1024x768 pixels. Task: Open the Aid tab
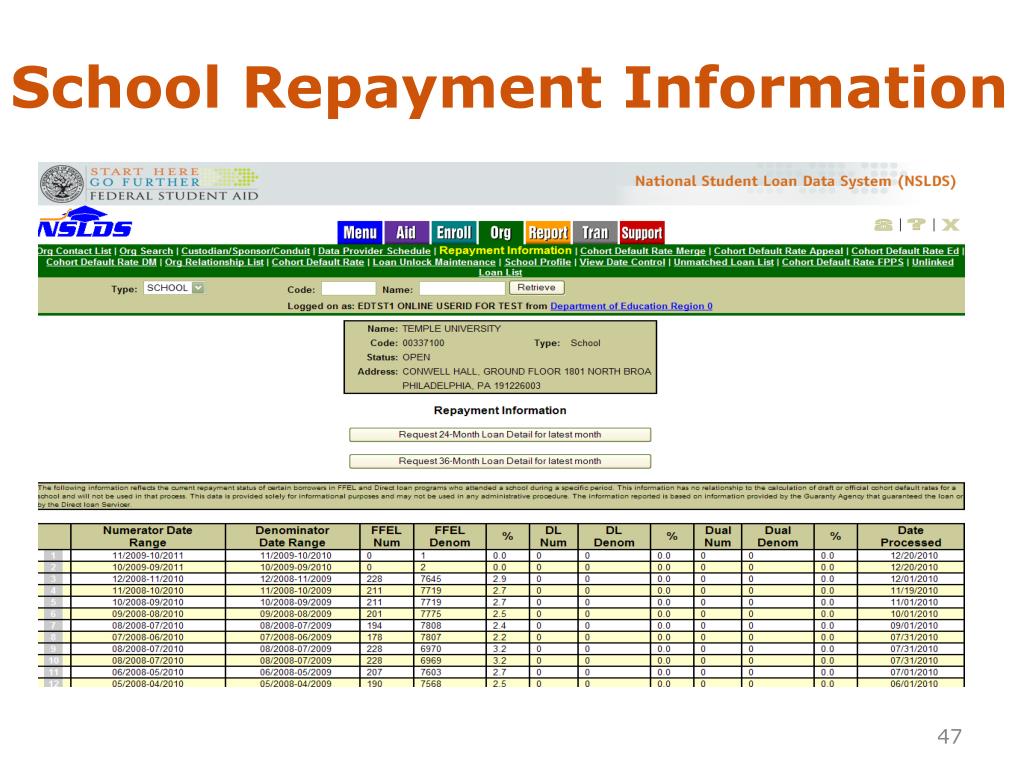[406, 232]
